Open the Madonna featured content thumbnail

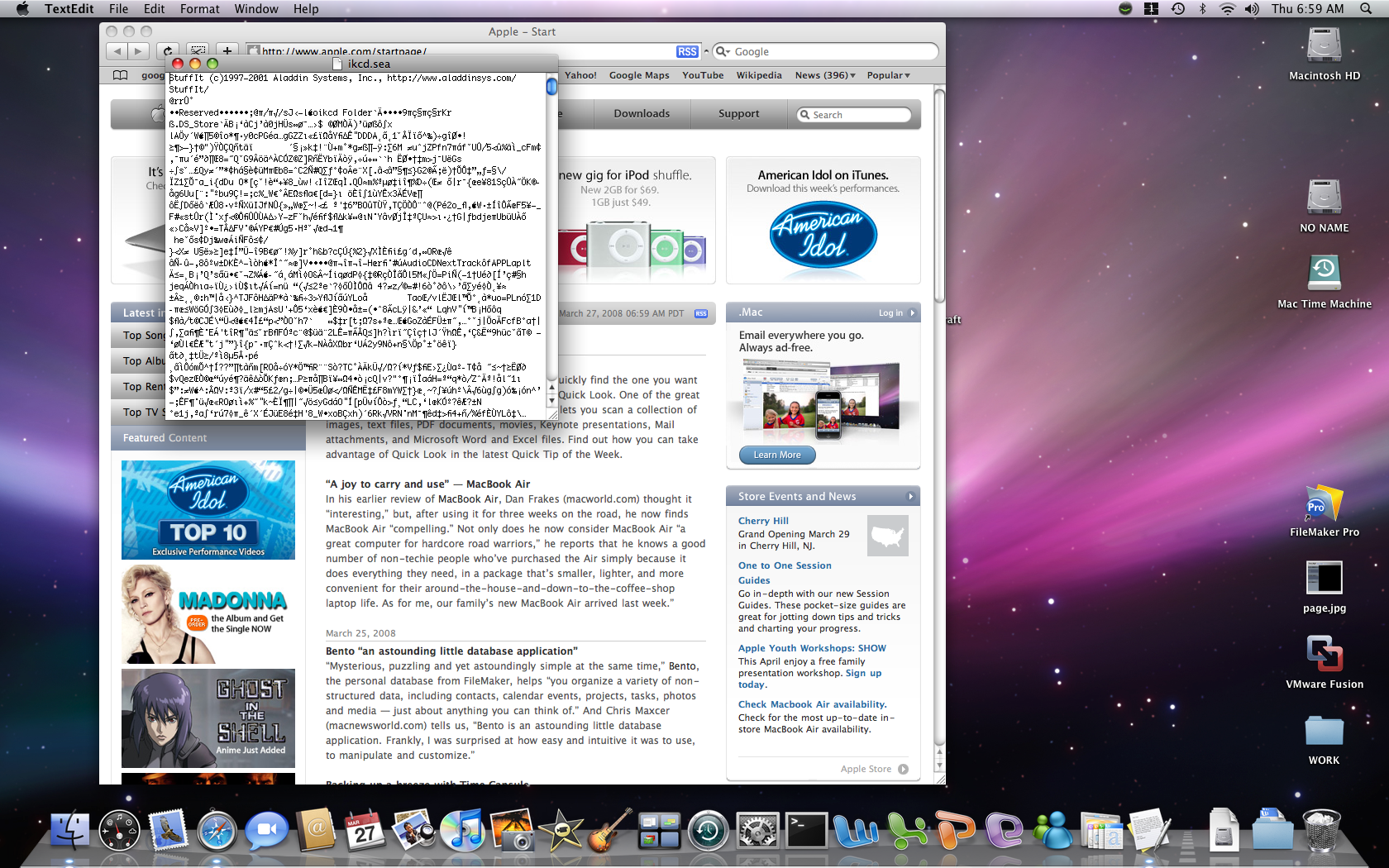tap(208, 614)
